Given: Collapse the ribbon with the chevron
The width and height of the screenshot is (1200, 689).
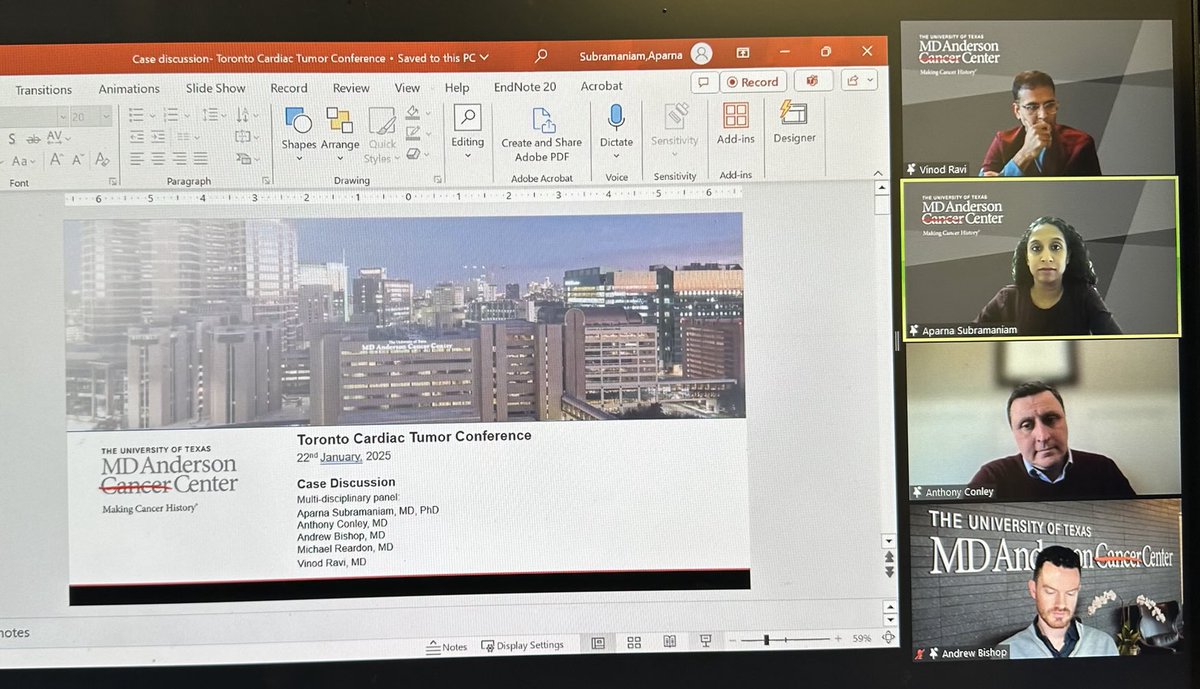Looking at the screenshot, I should click(x=880, y=171).
